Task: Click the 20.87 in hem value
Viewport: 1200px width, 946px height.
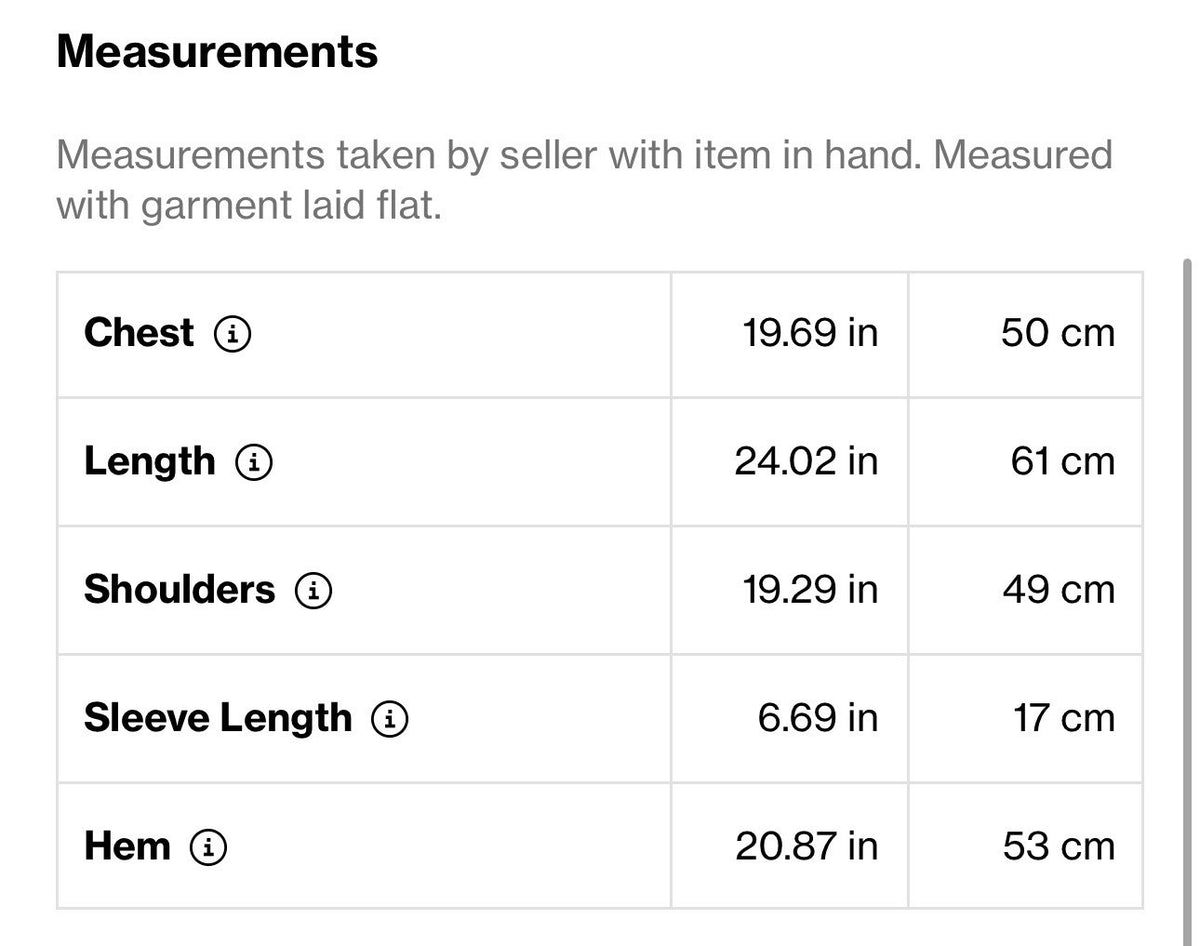Action: 807,846
